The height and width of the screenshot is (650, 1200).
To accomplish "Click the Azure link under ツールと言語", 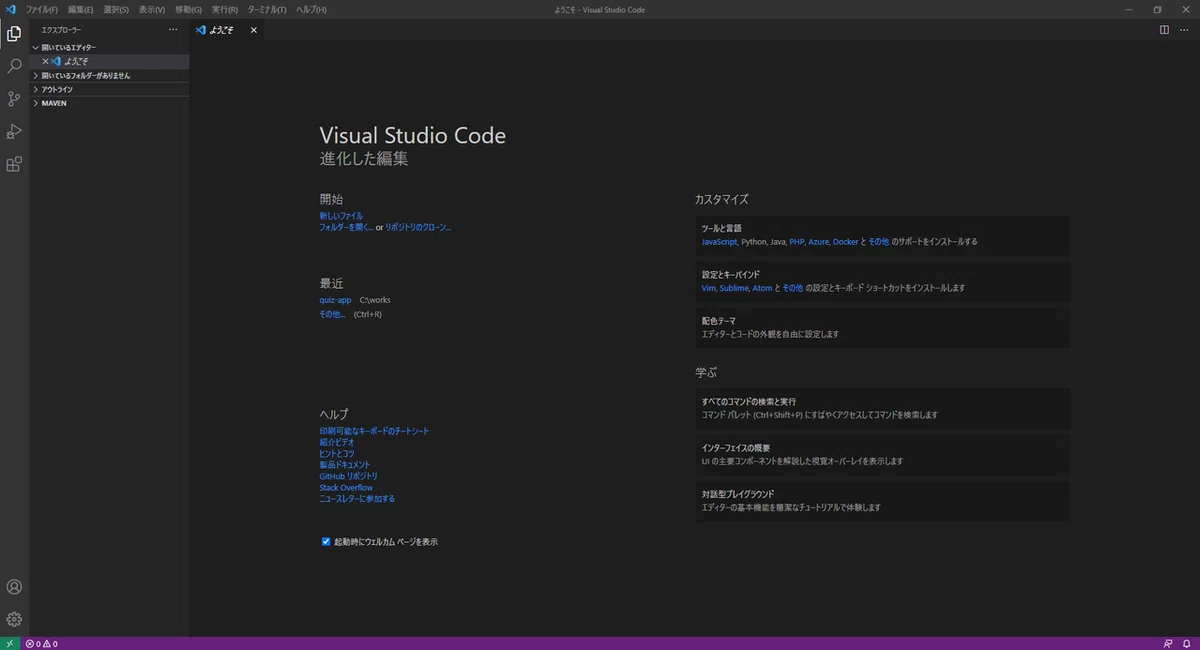I will click(x=818, y=242).
